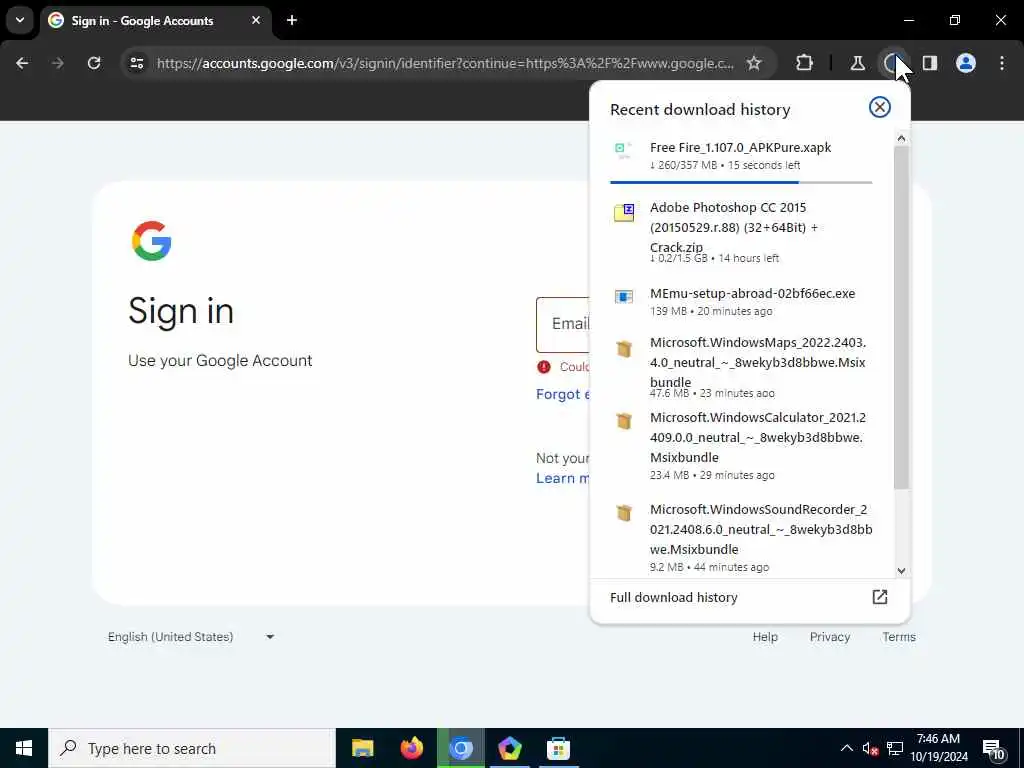Open Microsoft.WindowsSoundRecorder Msixbundle download
The image size is (1024, 768).
click(741, 537)
